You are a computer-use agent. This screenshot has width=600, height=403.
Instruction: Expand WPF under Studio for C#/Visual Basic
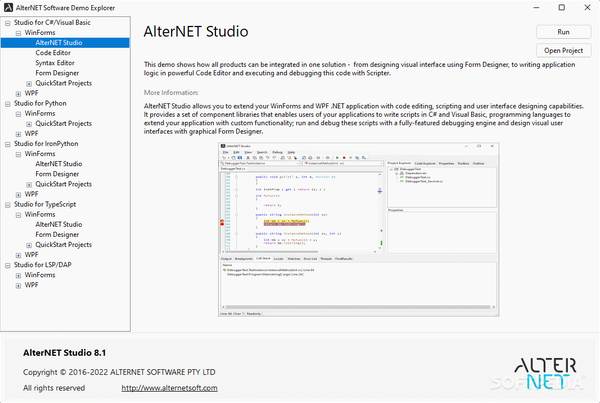coord(18,94)
